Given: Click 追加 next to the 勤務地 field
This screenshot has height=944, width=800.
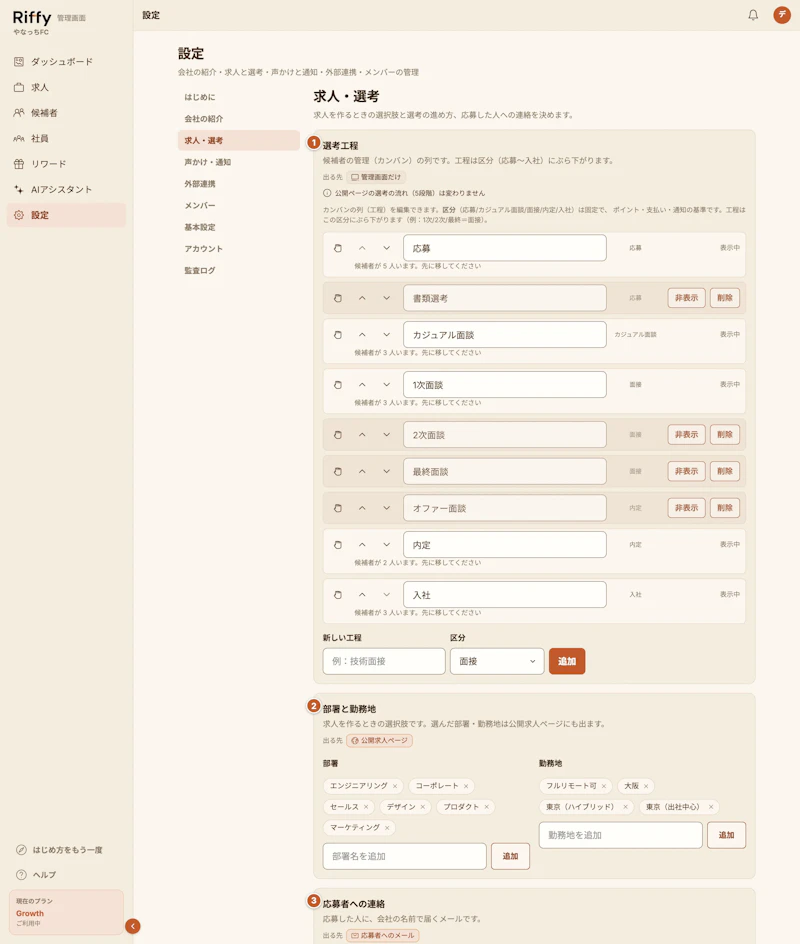Looking at the screenshot, I should (727, 835).
